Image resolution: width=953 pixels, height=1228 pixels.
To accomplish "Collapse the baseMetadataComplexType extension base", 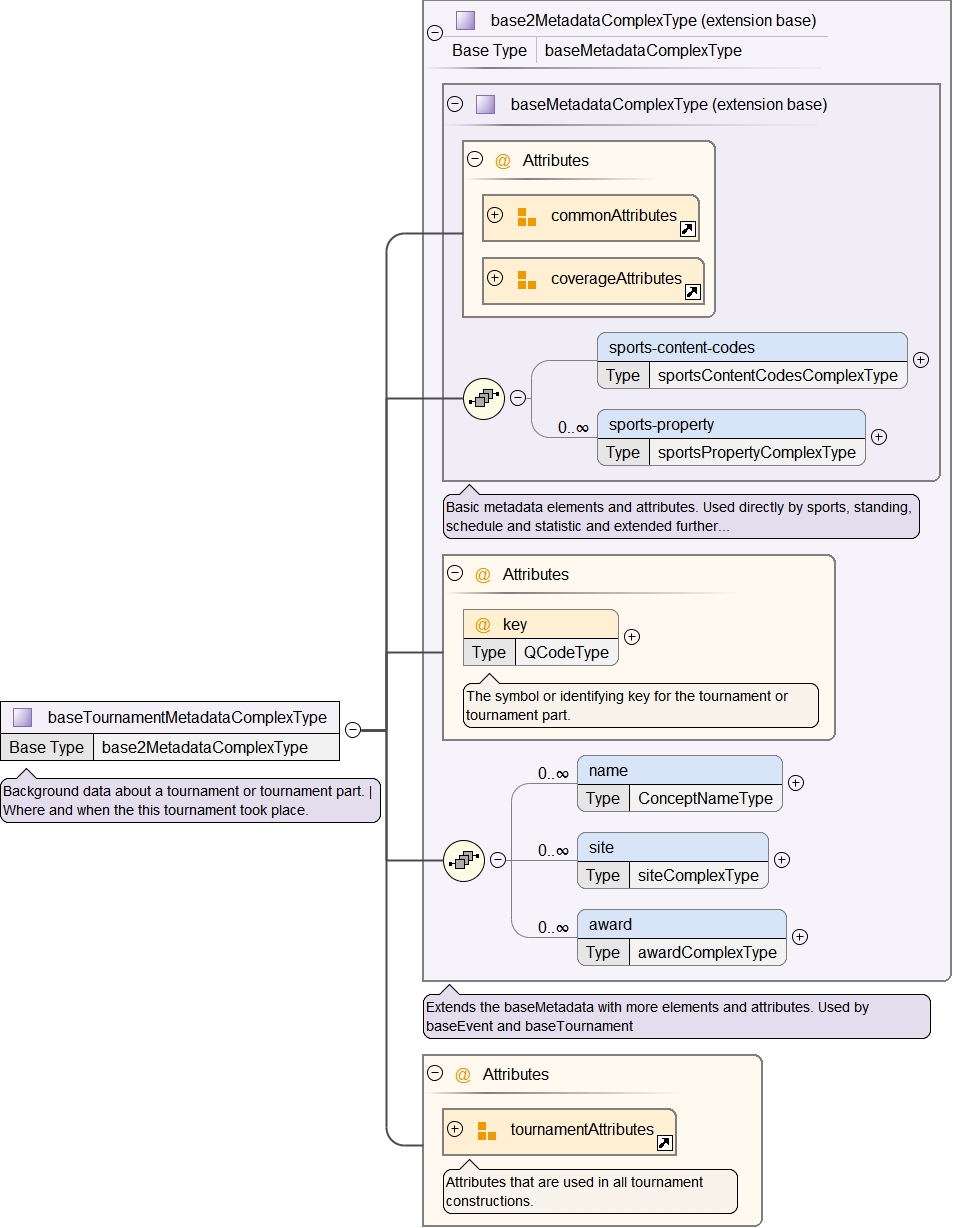I will coord(455,104).
